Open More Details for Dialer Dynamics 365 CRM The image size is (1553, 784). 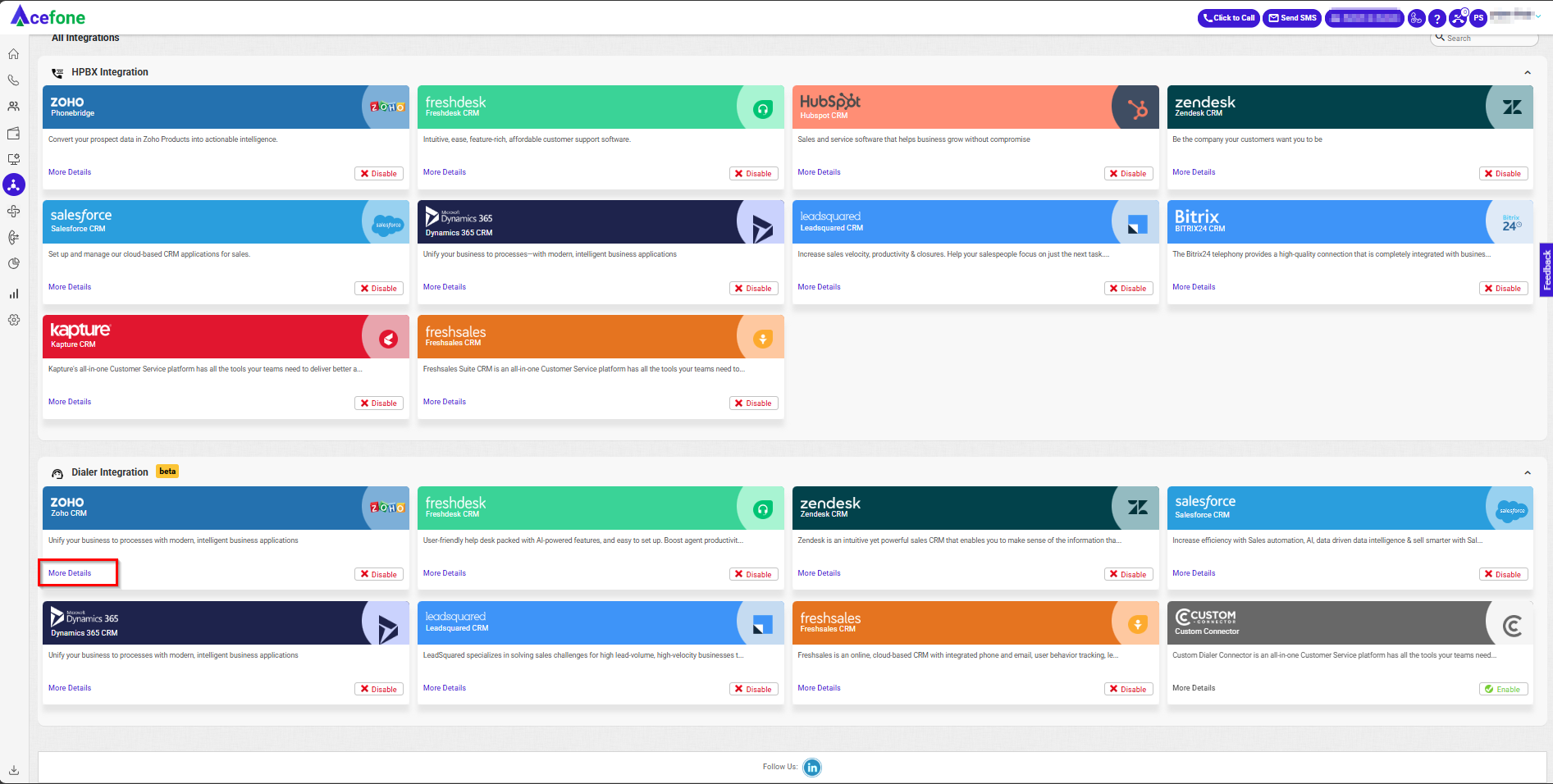coord(70,688)
